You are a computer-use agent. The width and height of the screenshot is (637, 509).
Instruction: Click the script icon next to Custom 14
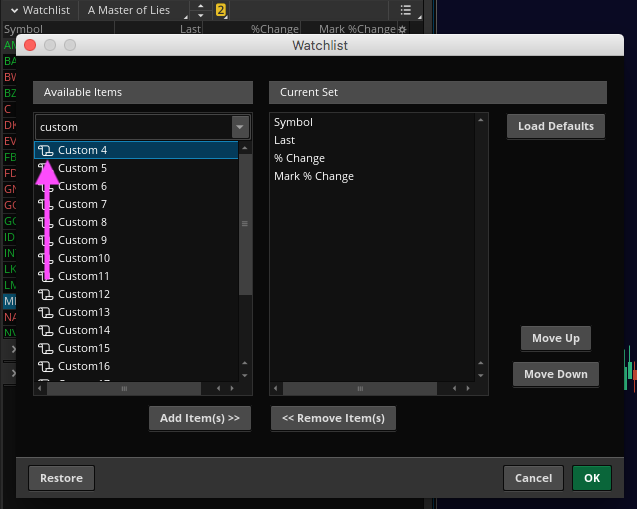pos(45,330)
